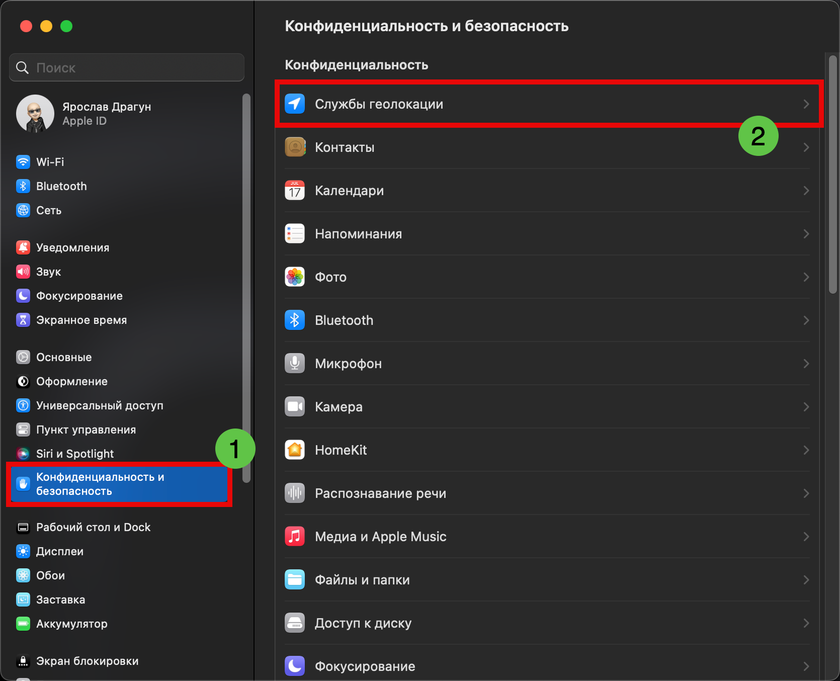This screenshot has width=840, height=681.
Task: Select Конфиденциальность и безопасность in sidebar
Action: click(119, 484)
